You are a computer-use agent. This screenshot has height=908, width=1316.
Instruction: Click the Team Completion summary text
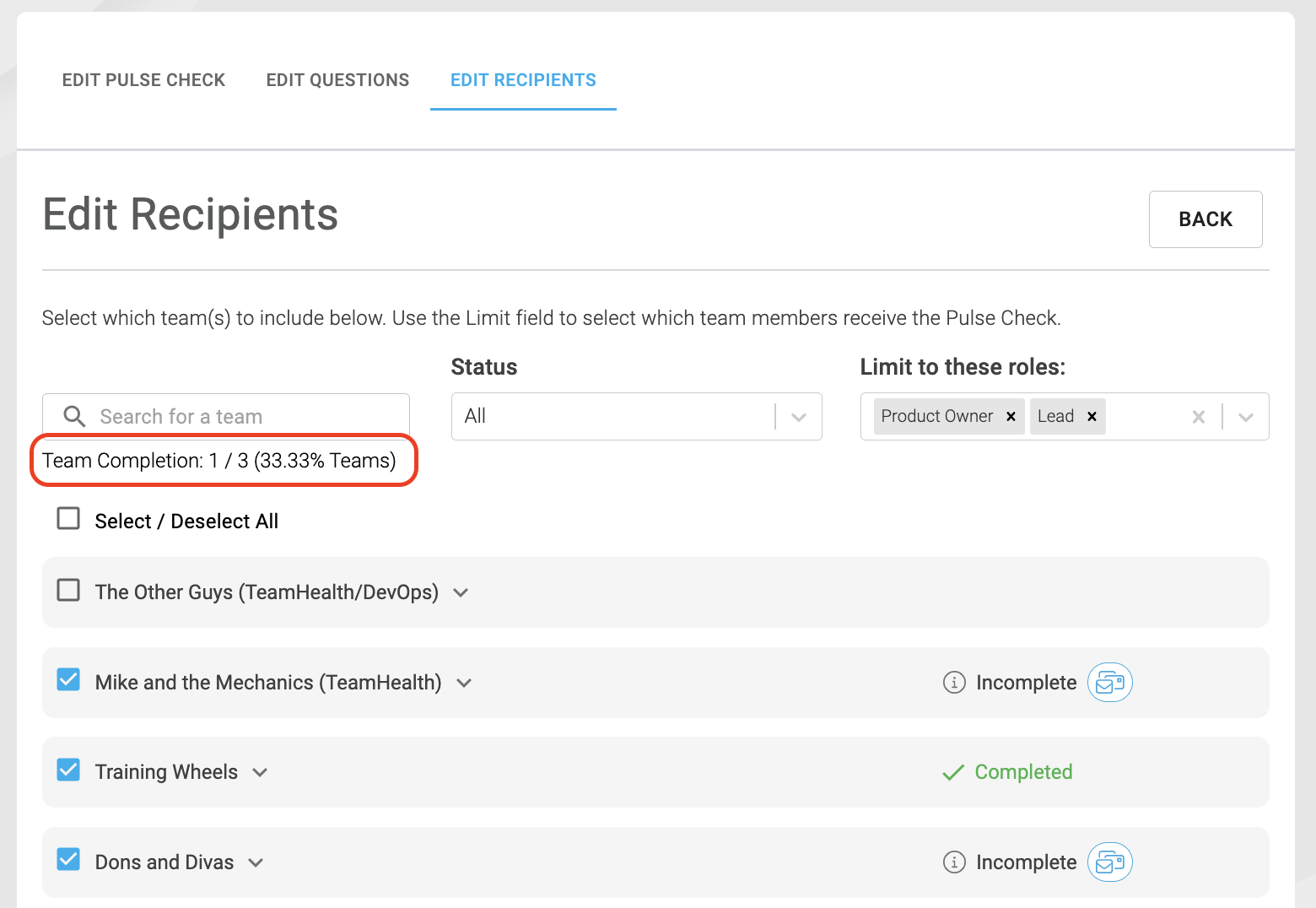point(219,461)
